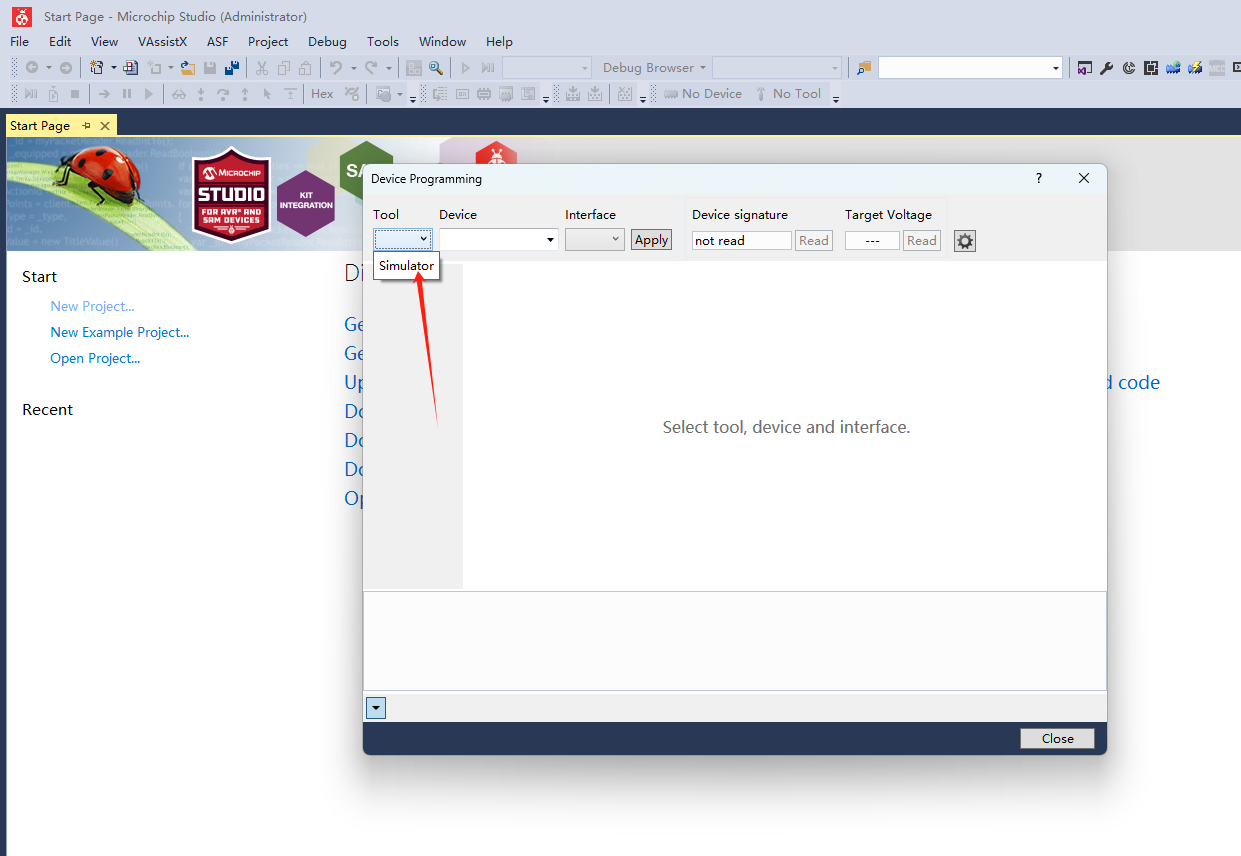Click the Close button in dialog
Viewport: 1241px width, 856px height.
pos(1057,738)
